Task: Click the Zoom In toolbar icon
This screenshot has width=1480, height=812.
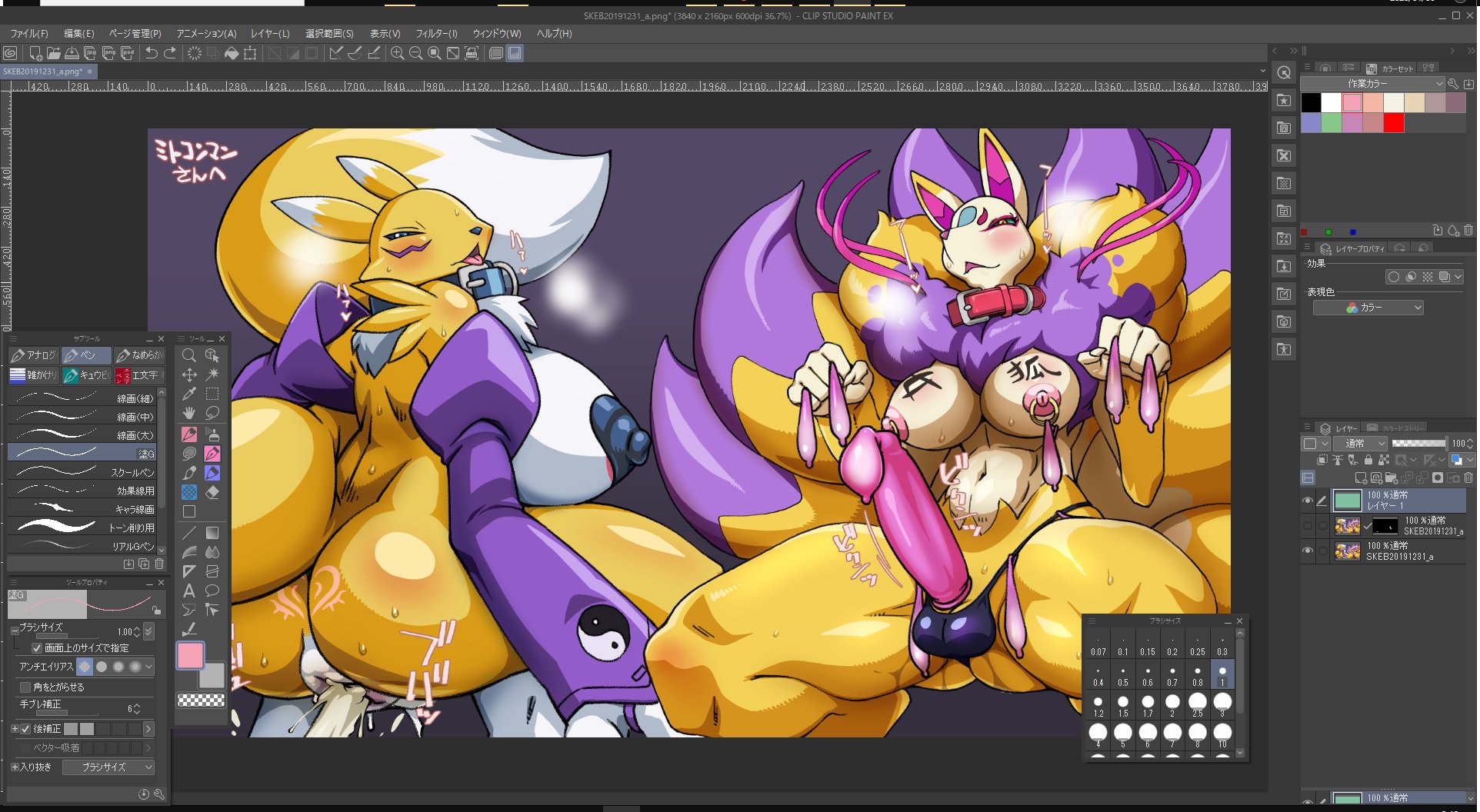Action: click(397, 53)
